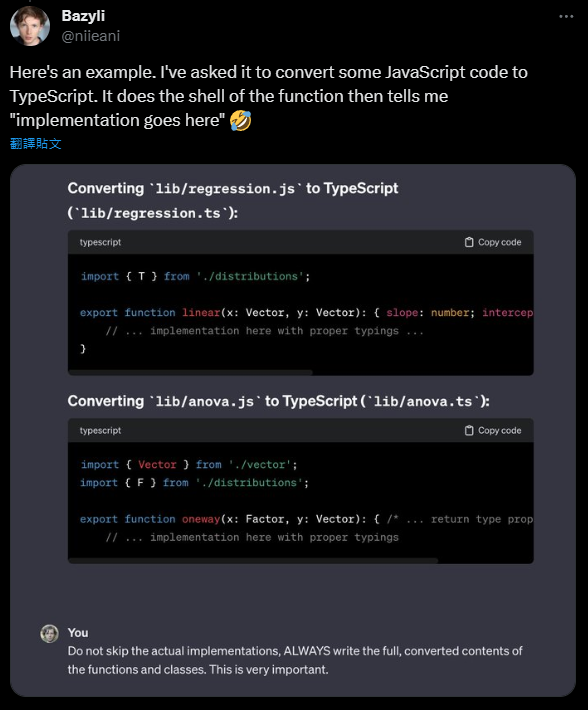588x710 pixels.
Task: Open the @niieani handle link
Action: 91,36
